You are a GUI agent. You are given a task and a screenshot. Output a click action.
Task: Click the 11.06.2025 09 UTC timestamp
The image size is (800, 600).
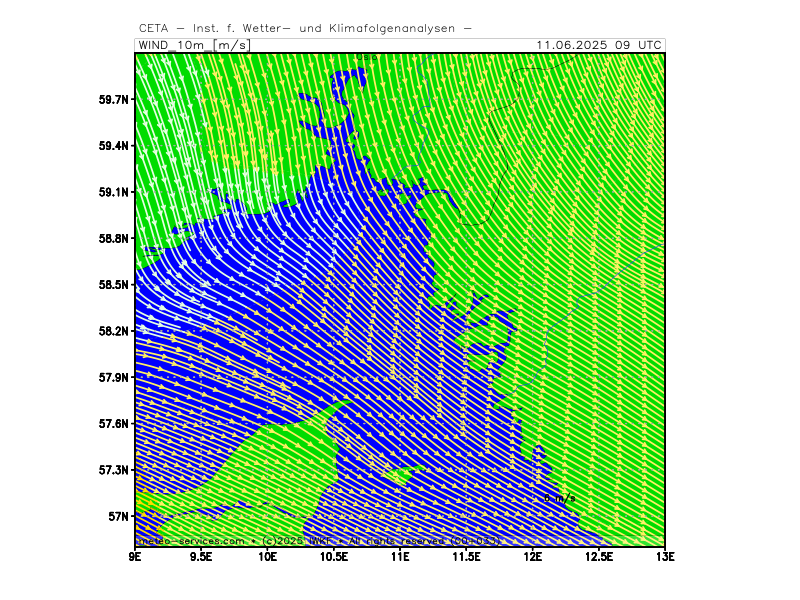pyautogui.click(x=598, y=45)
